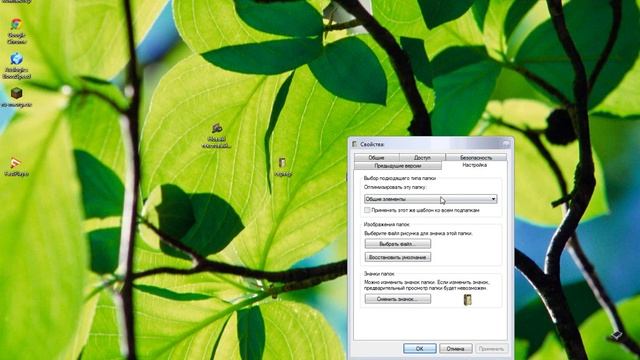Close the Свойства properties window
Viewport: 640px width, 360px height.
click(506, 143)
